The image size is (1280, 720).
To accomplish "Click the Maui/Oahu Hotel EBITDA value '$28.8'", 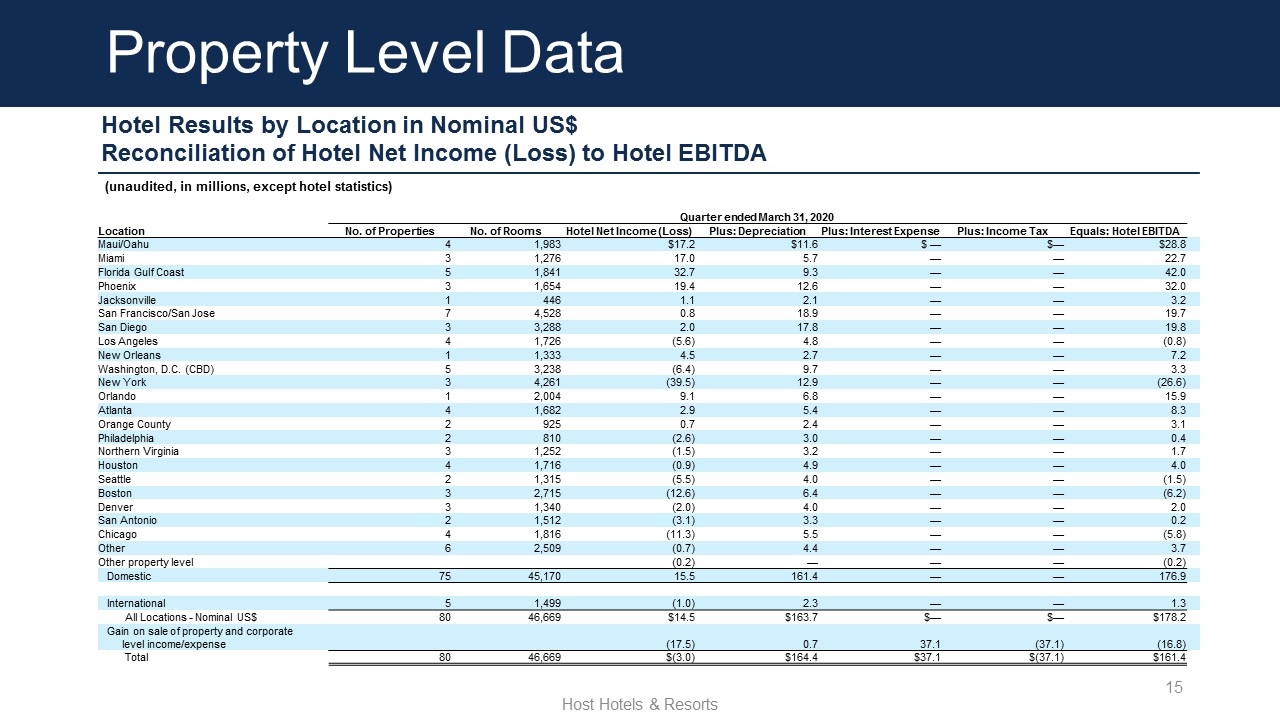I will (x=1171, y=244).
